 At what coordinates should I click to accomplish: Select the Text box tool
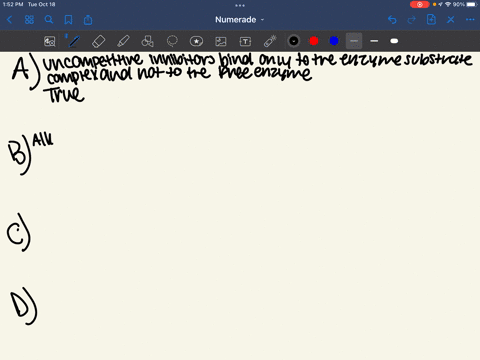(245, 41)
